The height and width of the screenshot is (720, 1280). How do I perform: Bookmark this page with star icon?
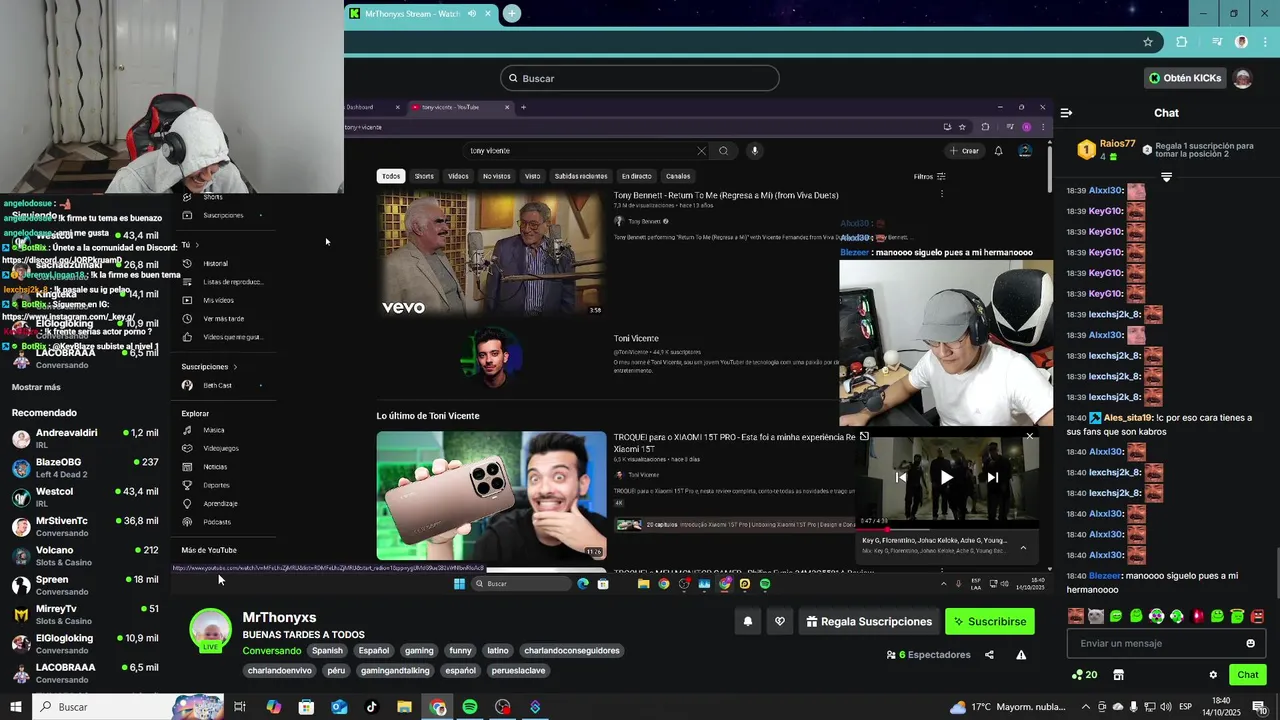point(1148,42)
